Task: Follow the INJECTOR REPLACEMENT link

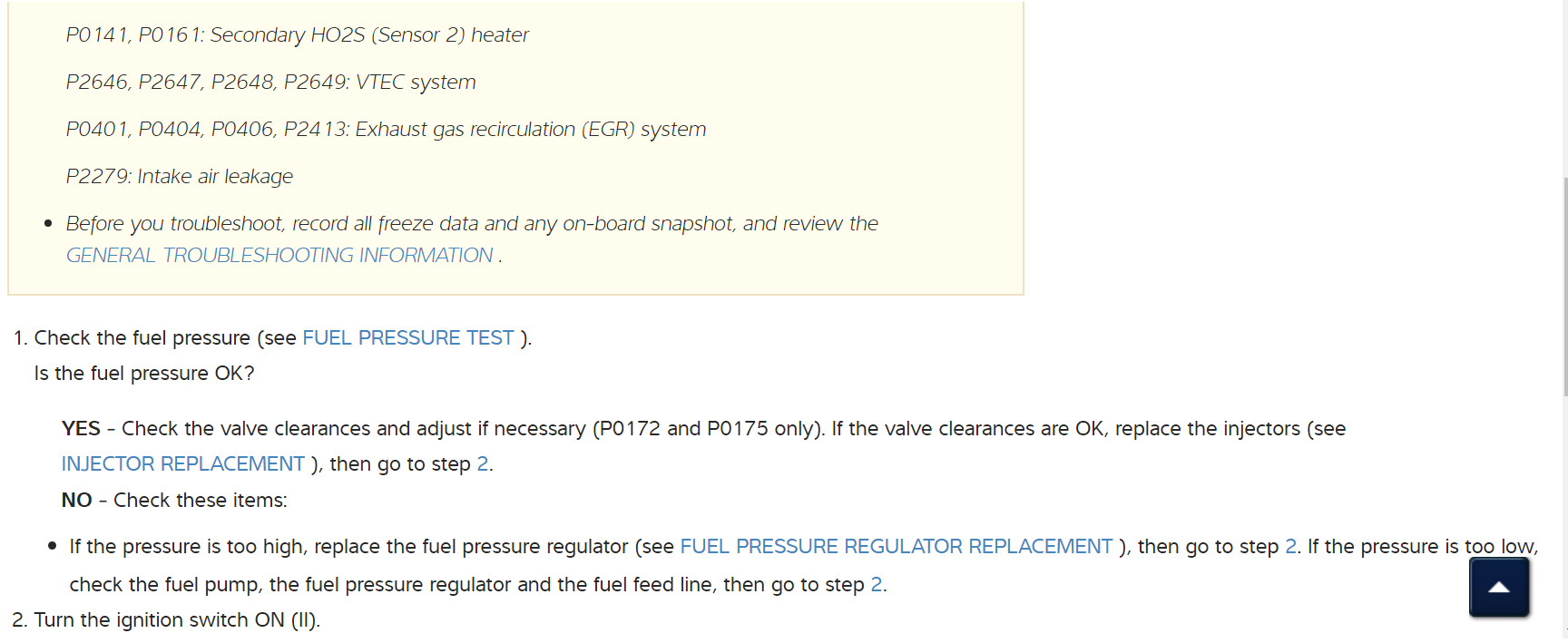Action: tap(182, 464)
